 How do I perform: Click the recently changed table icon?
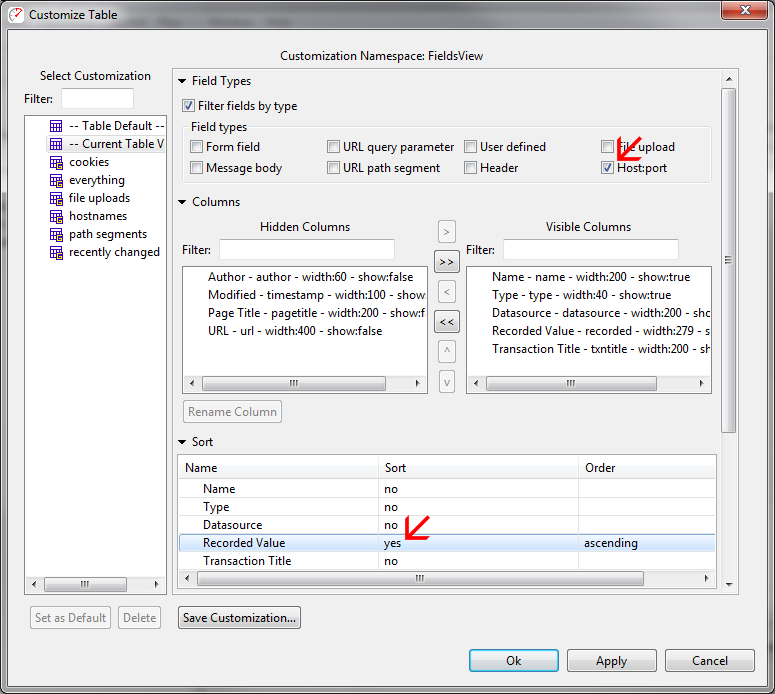[x=56, y=252]
